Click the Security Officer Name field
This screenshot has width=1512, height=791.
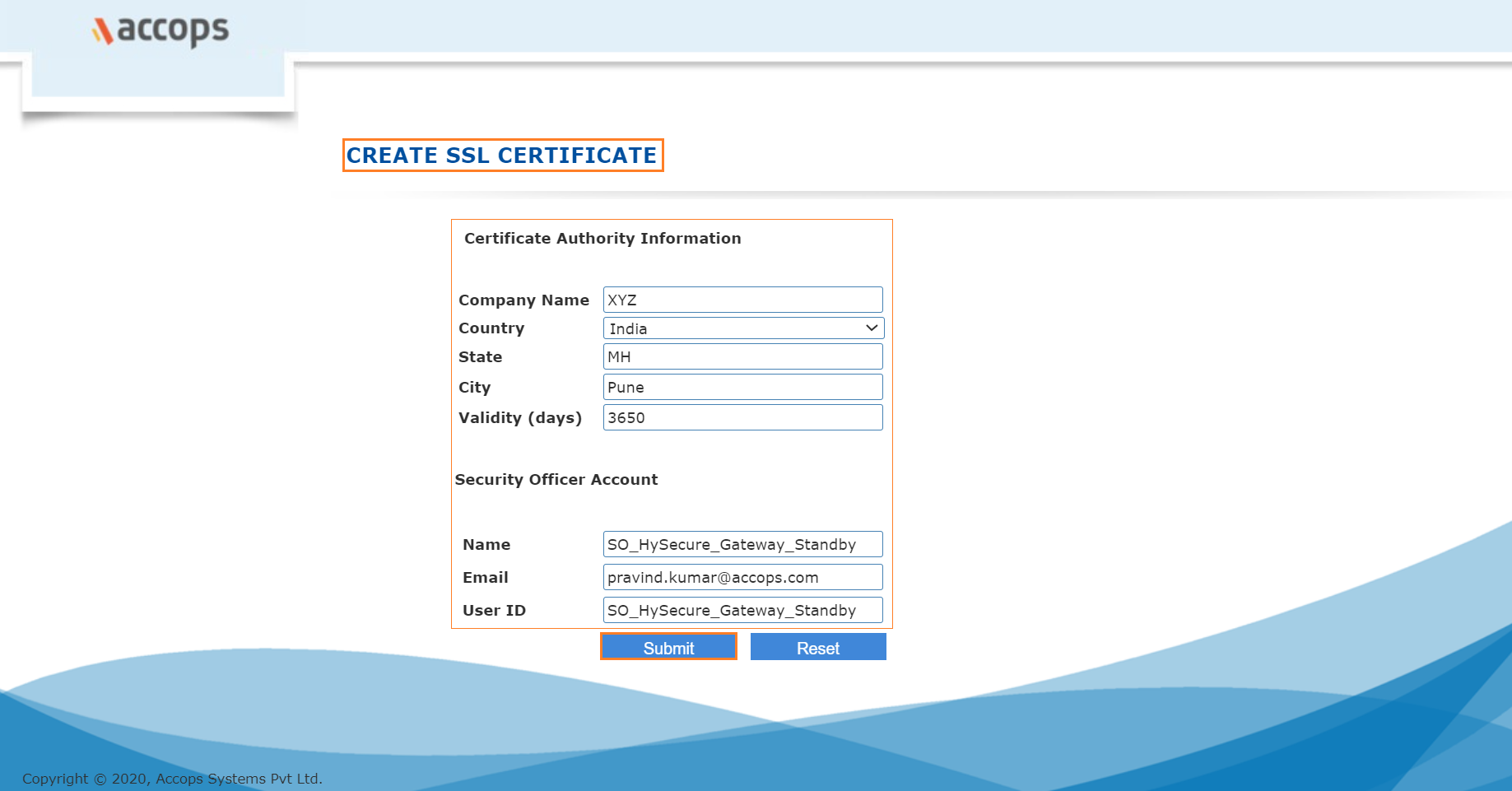click(742, 544)
